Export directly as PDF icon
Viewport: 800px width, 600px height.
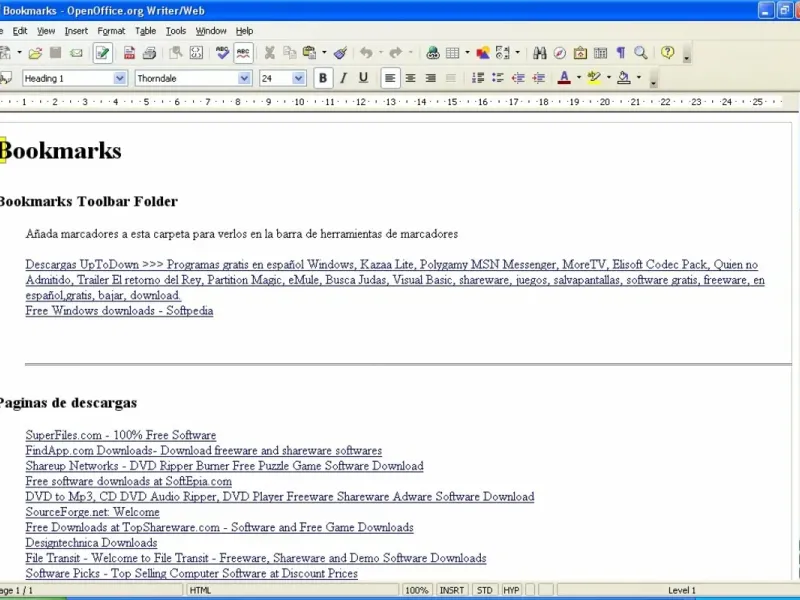[129, 53]
